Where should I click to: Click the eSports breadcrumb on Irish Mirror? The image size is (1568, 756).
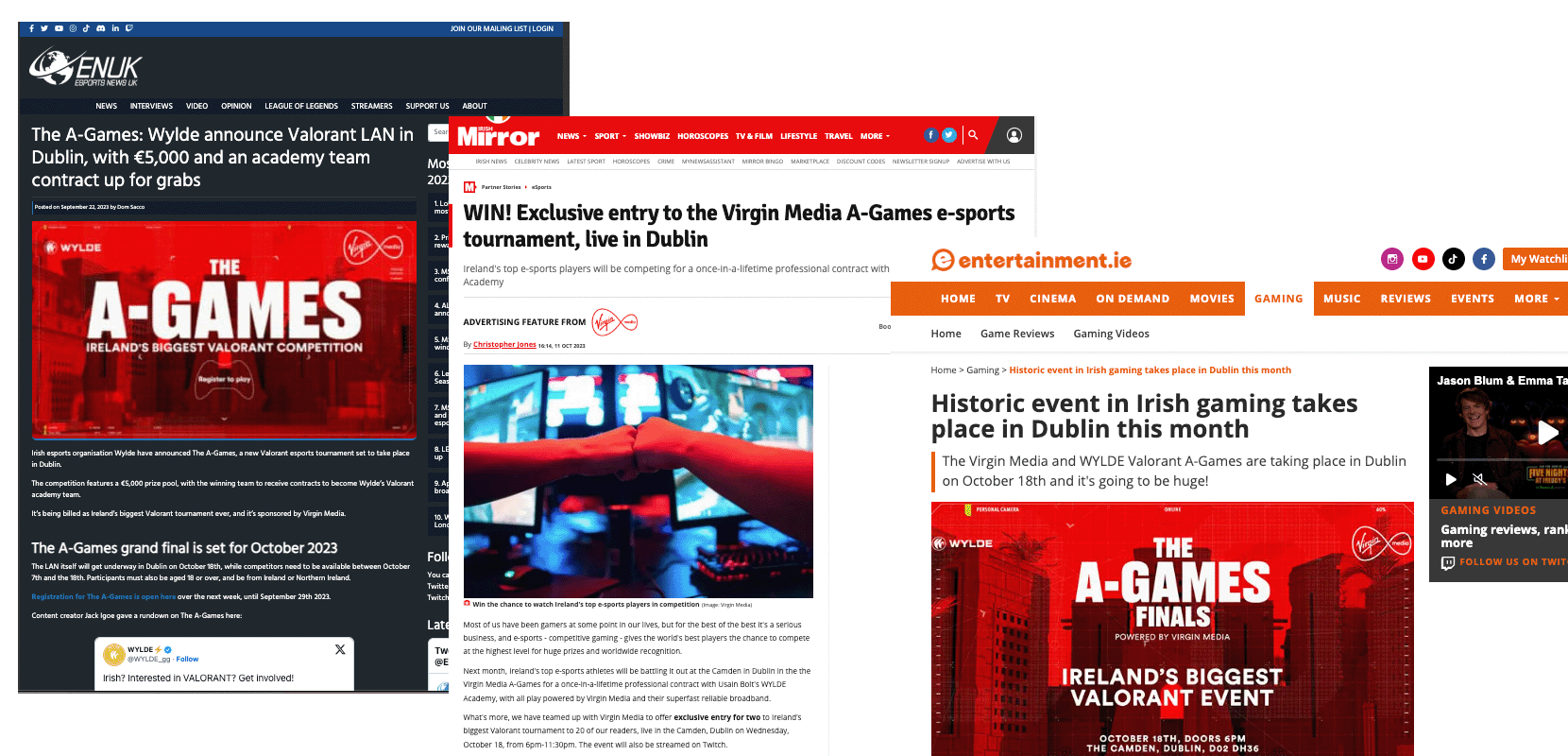(541, 187)
